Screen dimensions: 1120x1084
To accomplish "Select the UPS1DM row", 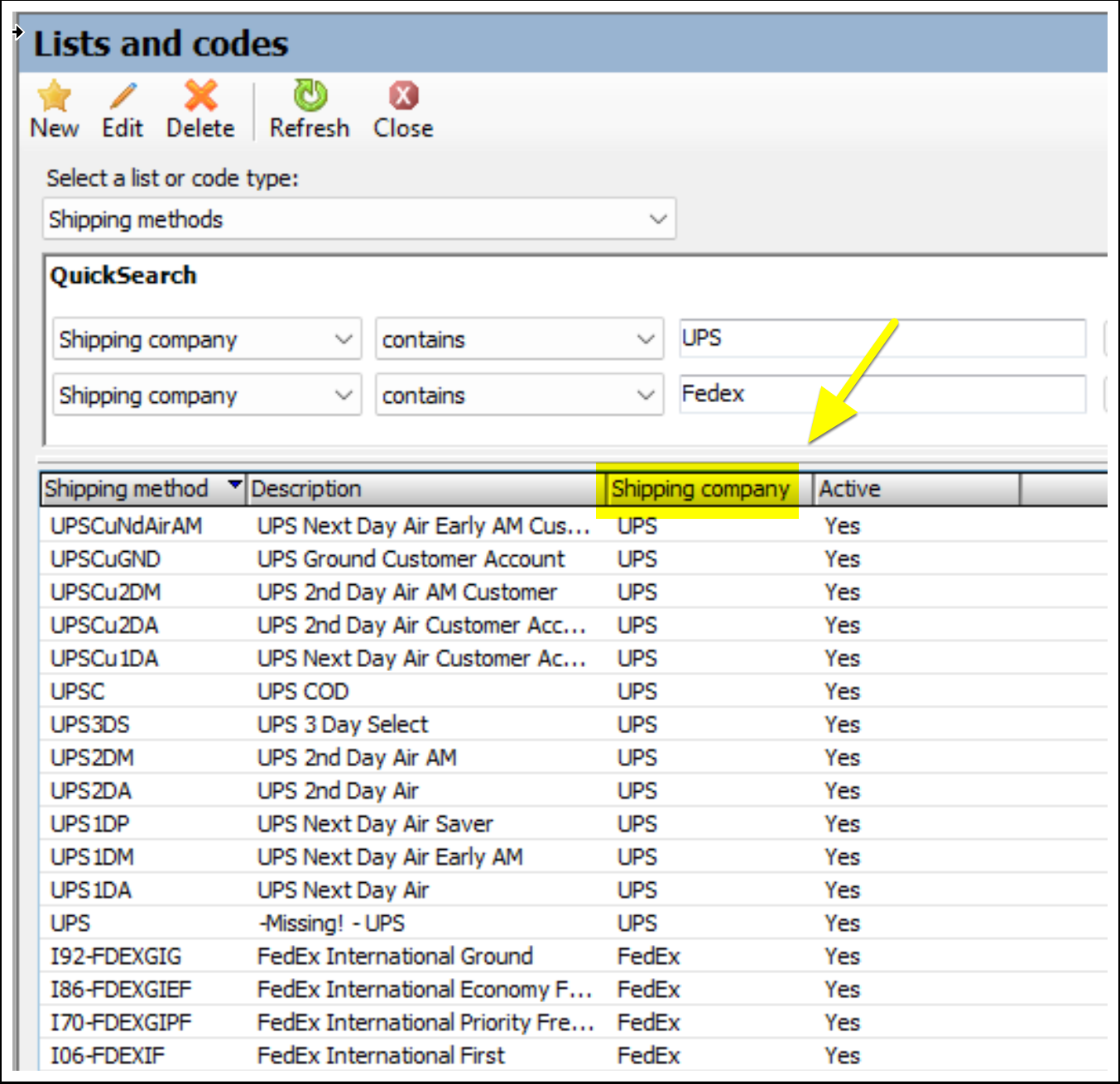I will click(573, 856).
